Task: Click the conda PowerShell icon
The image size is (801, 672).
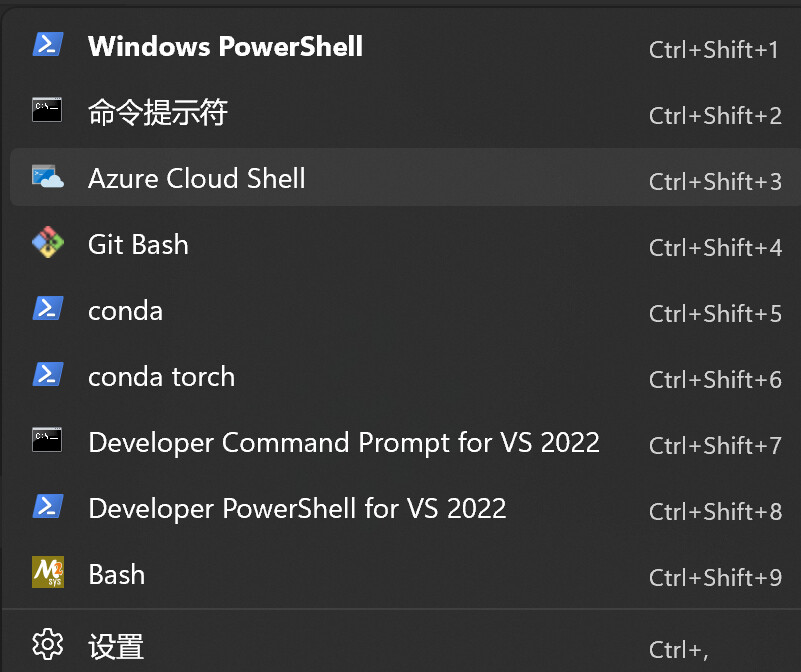Action: point(48,309)
